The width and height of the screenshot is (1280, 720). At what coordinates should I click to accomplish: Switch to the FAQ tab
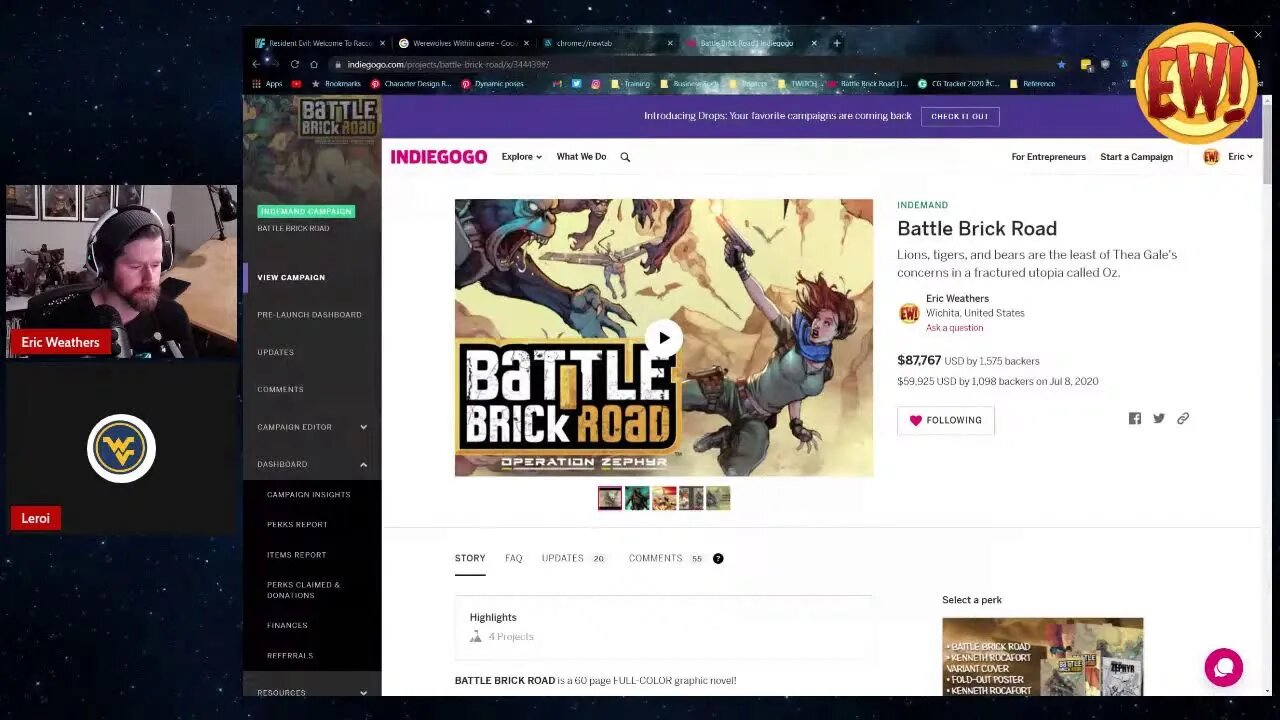513,558
